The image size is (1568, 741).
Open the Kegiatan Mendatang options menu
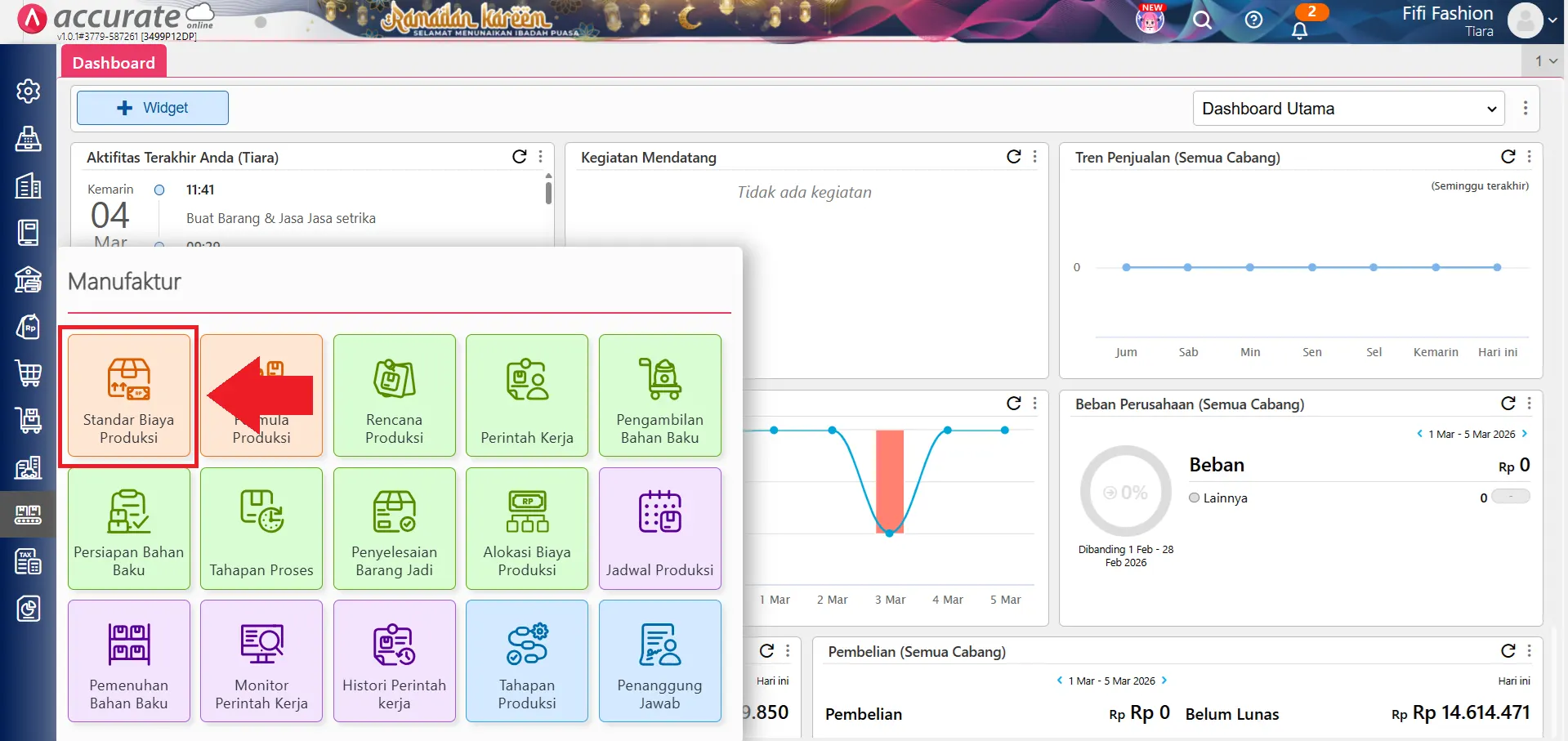[x=1034, y=155]
